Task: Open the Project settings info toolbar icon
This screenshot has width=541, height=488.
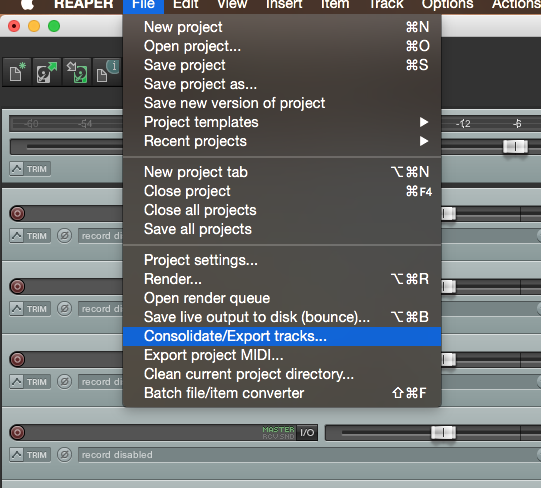Action: (107, 71)
